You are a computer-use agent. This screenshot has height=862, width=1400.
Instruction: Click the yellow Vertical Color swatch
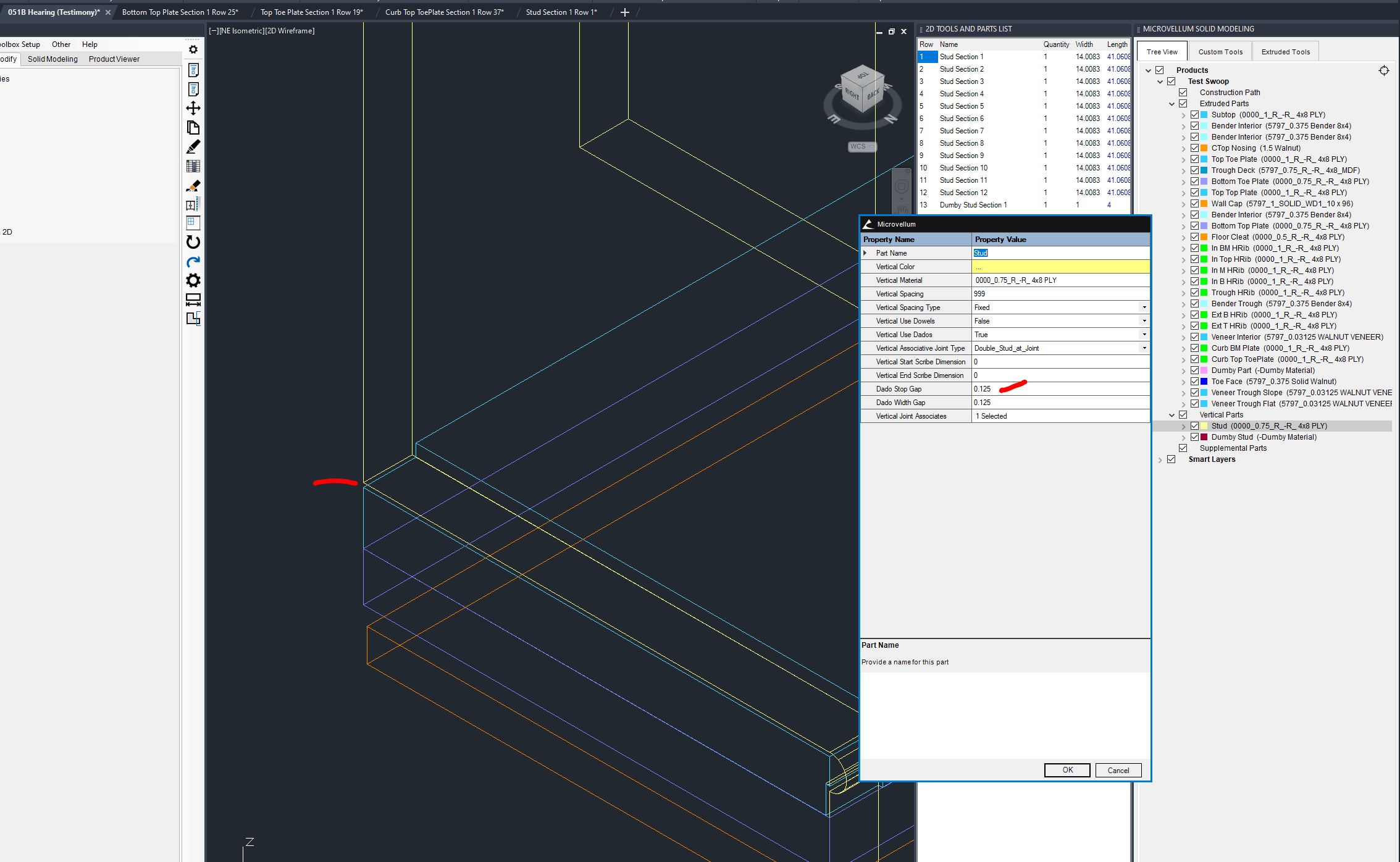(1060, 267)
